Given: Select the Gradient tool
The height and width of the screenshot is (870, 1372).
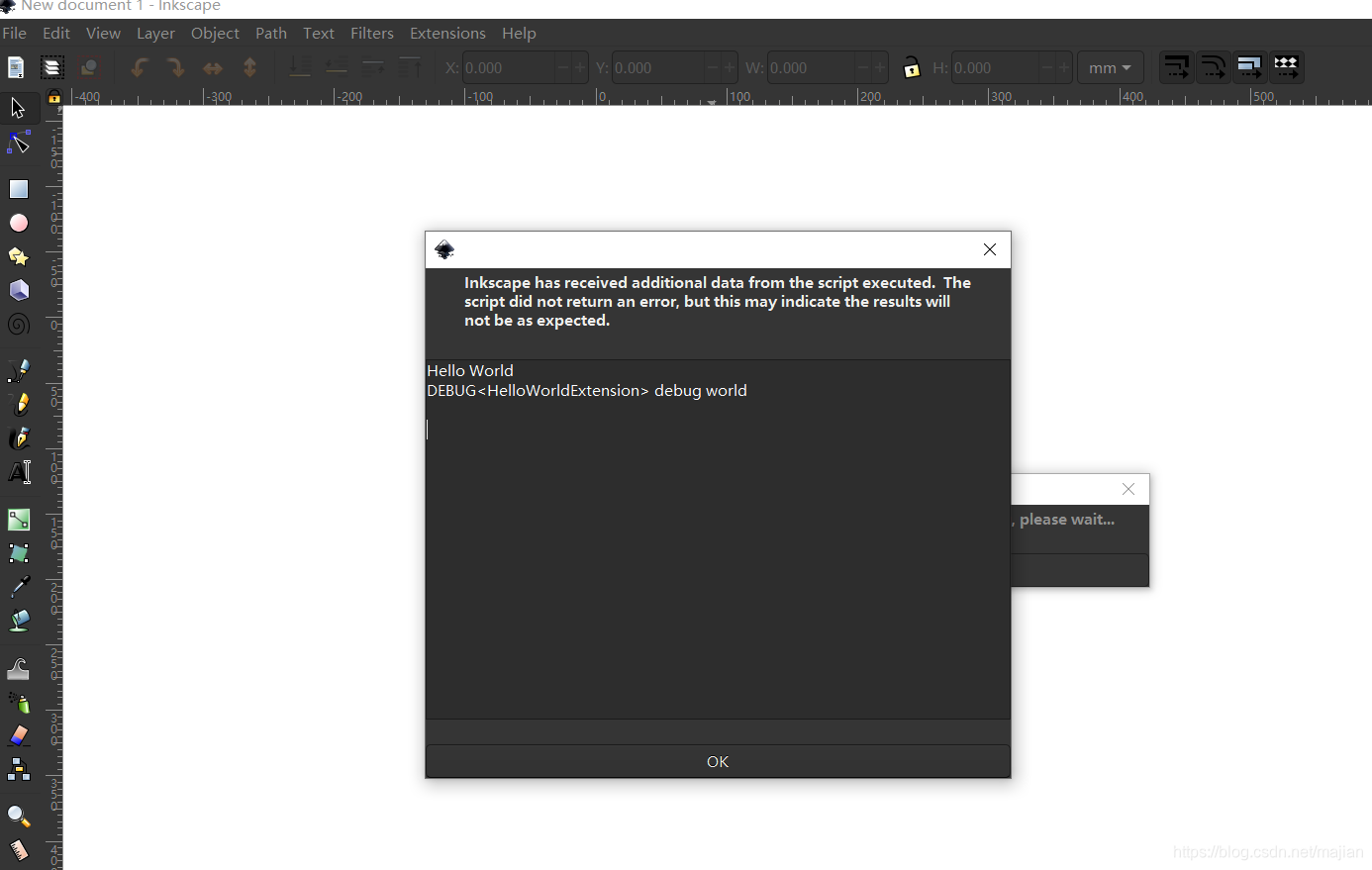Looking at the screenshot, I should (18, 519).
